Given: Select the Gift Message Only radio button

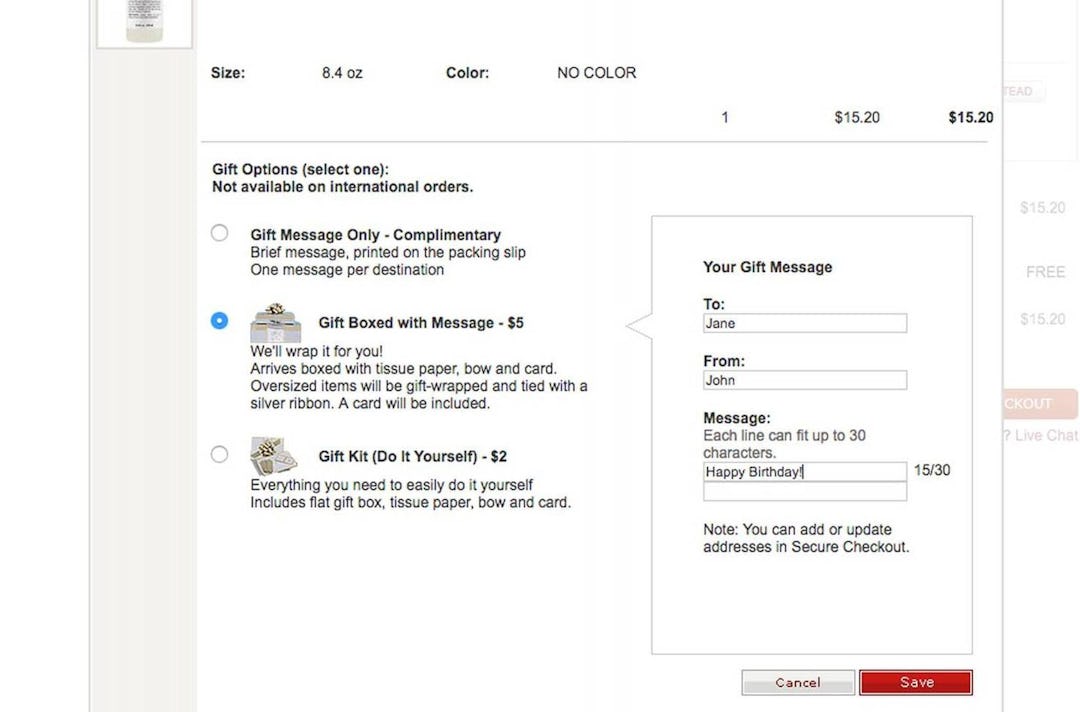Looking at the screenshot, I should pos(219,232).
